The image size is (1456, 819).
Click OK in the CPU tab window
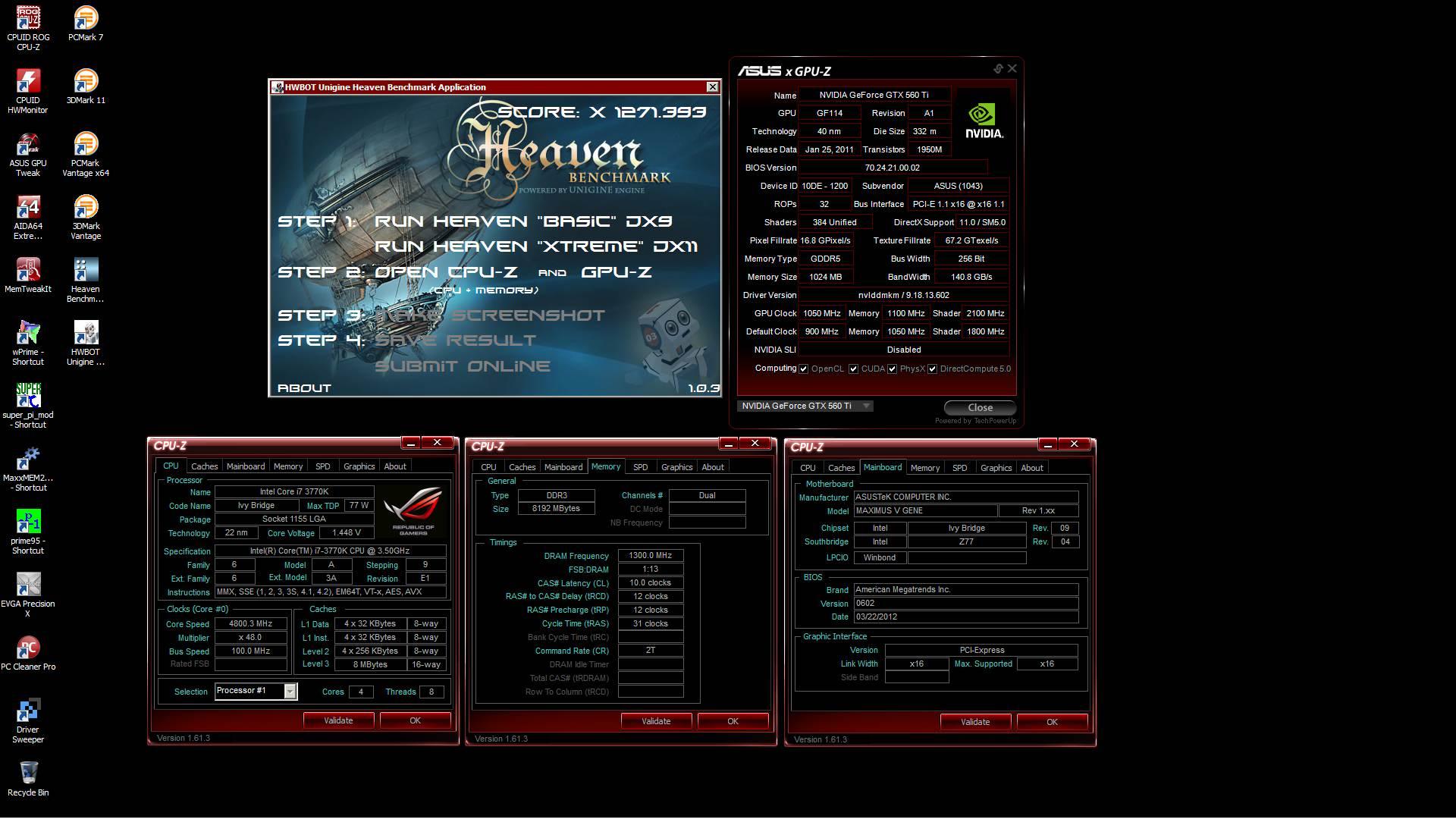[x=415, y=720]
